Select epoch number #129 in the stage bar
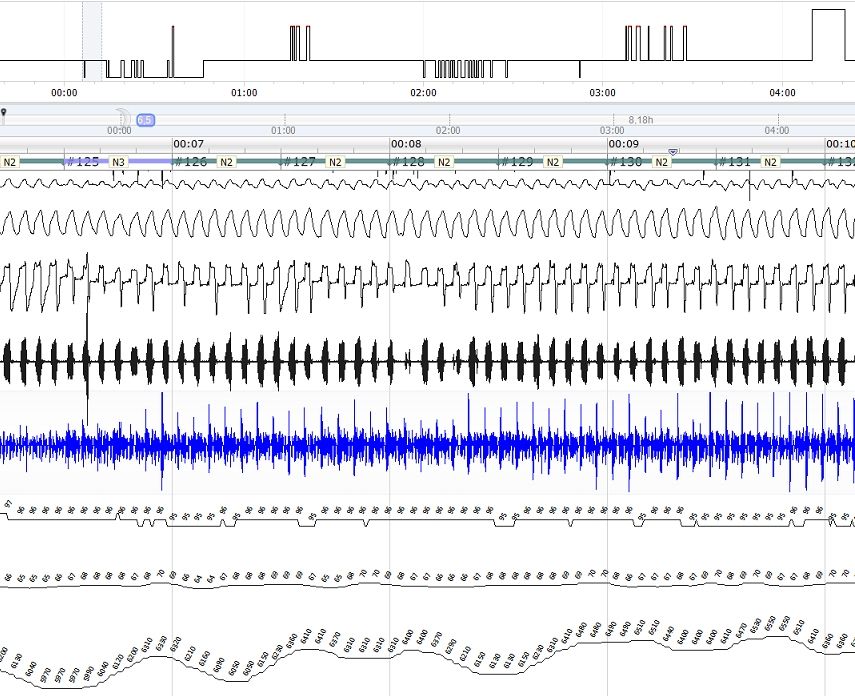The height and width of the screenshot is (696, 855). click(517, 162)
